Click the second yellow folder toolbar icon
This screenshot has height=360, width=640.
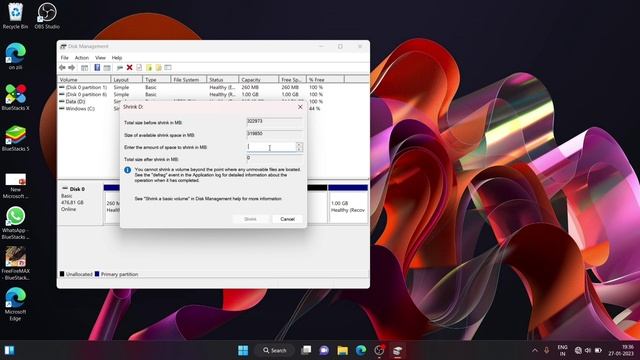click(x=158, y=68)
